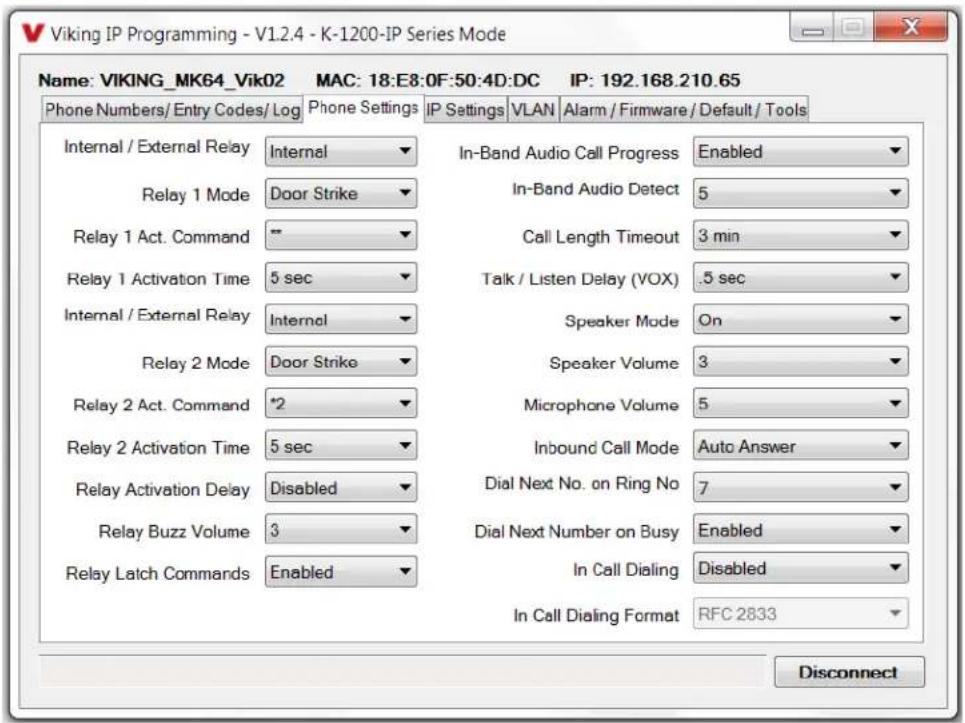Change the Call Length Timeout dropdown
The height and width of the screenshot is (723, 965).
coord(801,236)
